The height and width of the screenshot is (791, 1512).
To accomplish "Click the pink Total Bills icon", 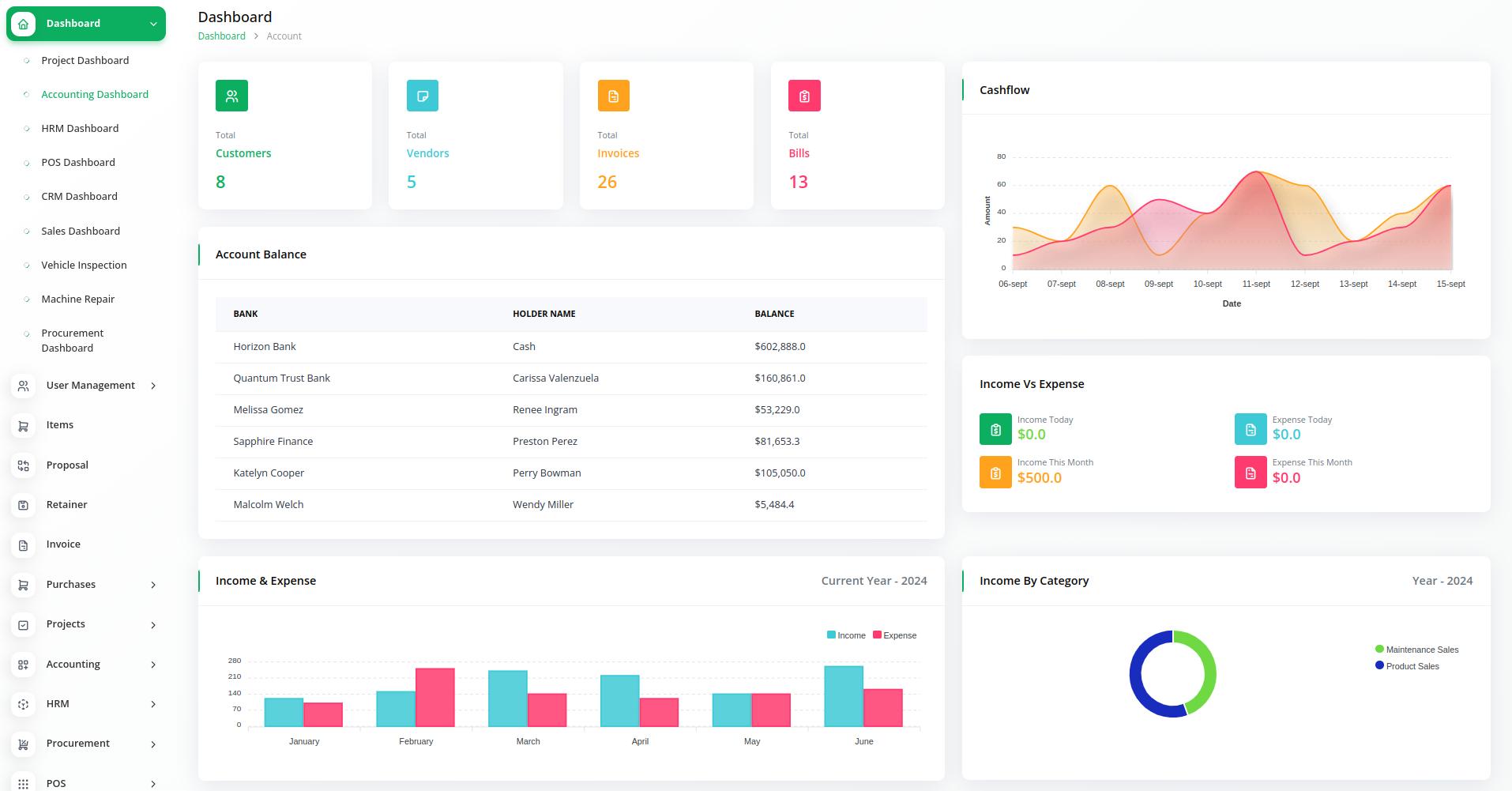I will pyautogui.click(x=804, y=96).
